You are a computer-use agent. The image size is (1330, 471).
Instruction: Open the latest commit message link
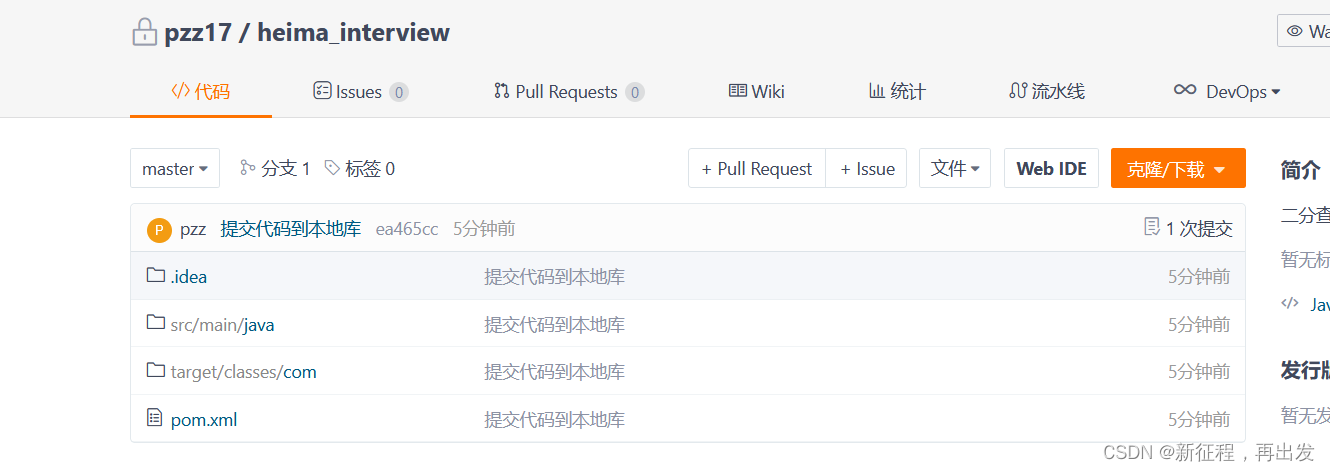(290, 228)
